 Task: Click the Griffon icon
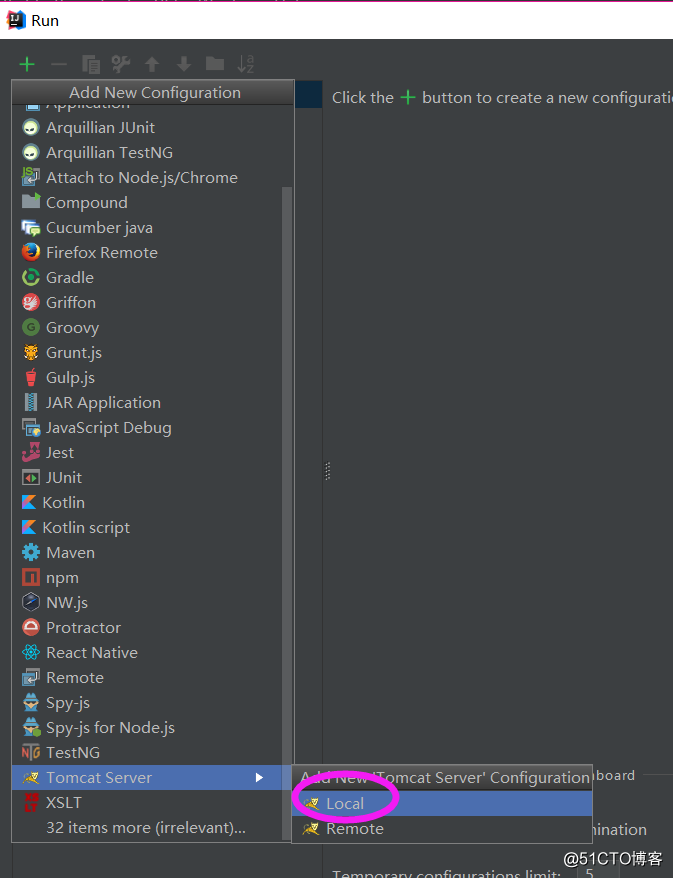[x=31, y=302]
